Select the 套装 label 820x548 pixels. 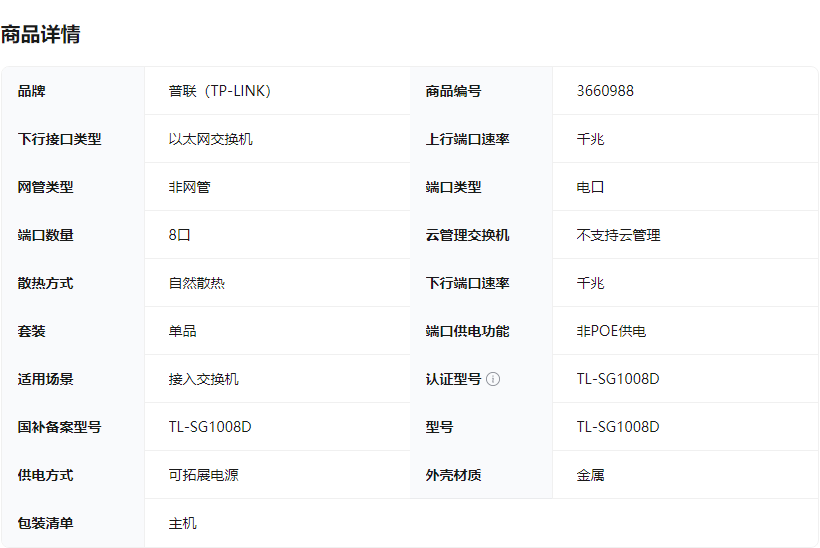pos(31,332)
